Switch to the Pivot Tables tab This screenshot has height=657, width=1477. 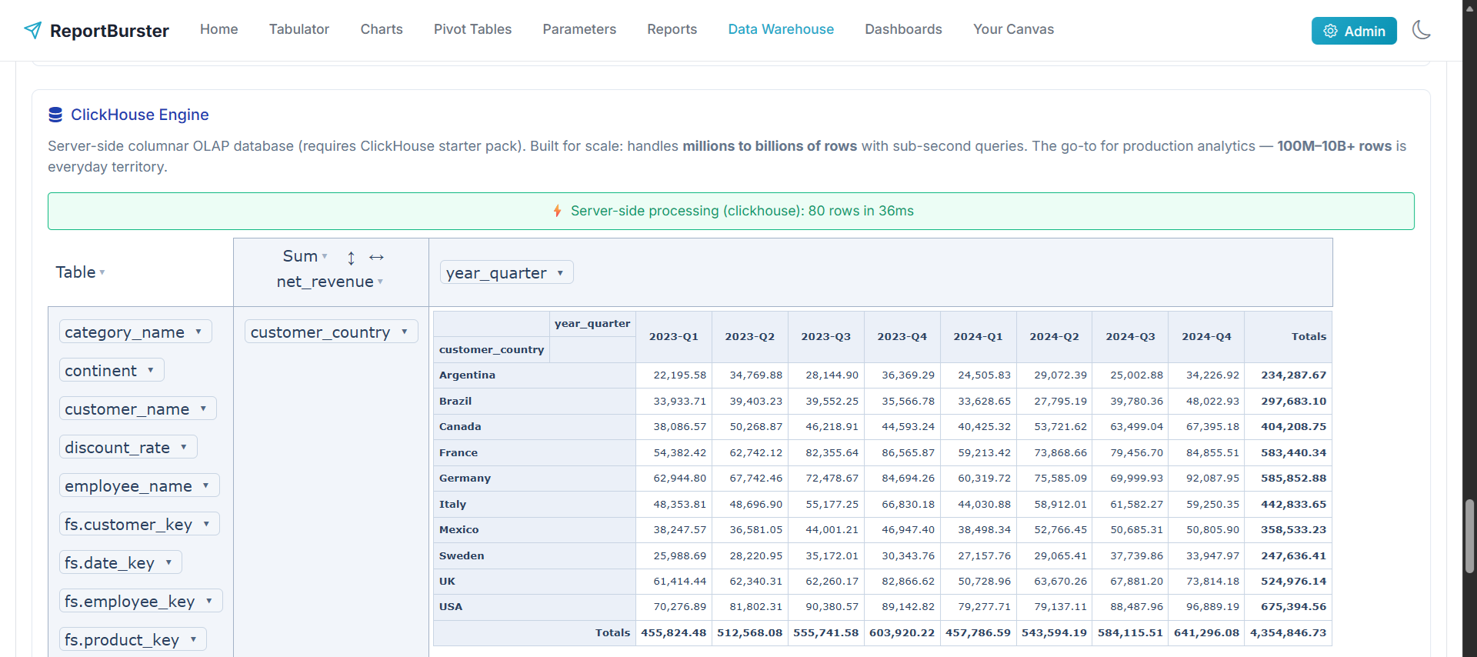pos(472,29)
